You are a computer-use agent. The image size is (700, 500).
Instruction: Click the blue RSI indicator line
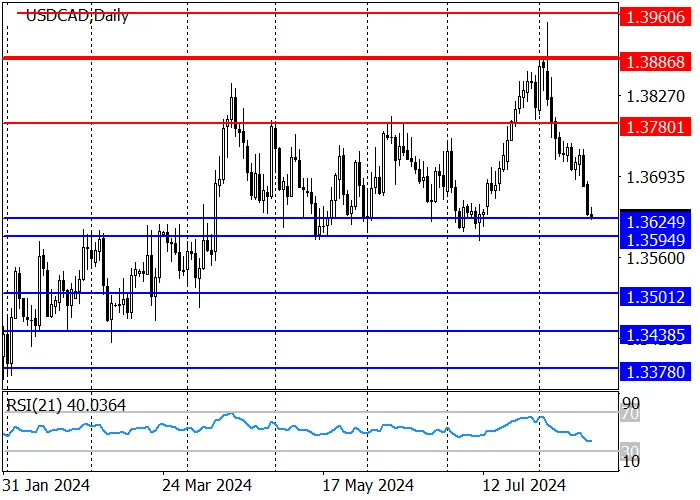(x=297, y=429)
